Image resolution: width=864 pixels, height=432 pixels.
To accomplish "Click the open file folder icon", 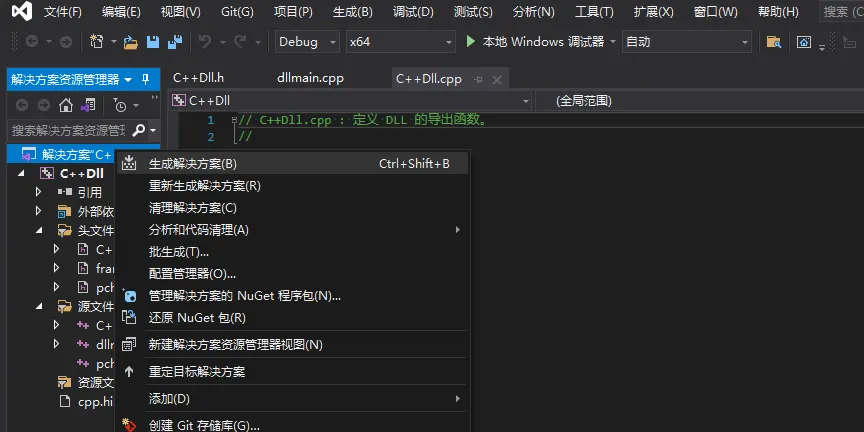I will (131, 42).
